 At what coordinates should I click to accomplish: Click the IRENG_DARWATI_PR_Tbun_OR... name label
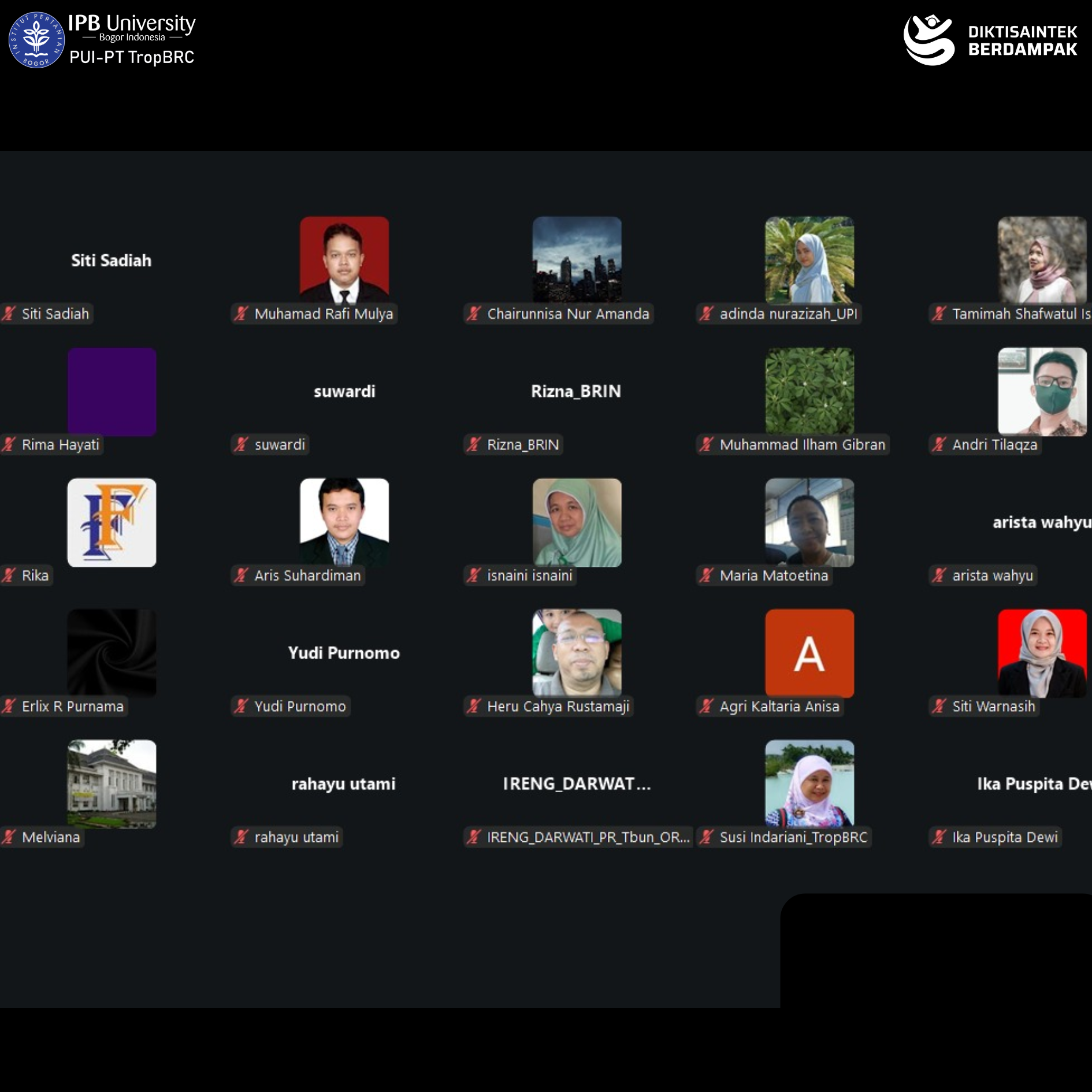(x=588, y=837)
